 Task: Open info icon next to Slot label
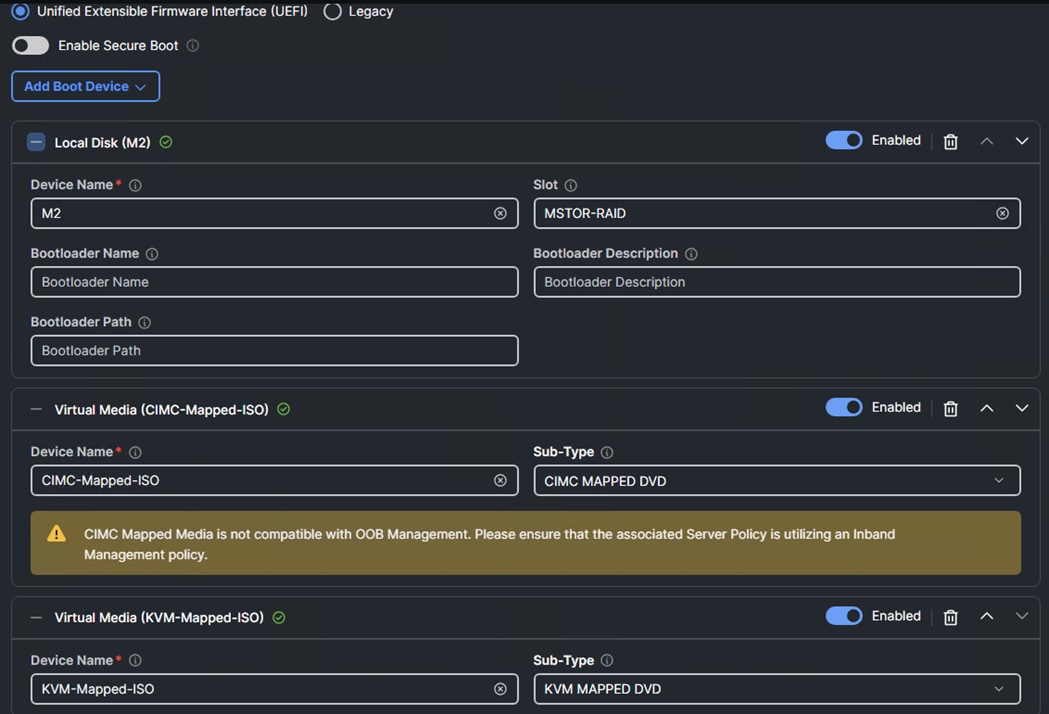pyautogui.click(x=571, y=185)
